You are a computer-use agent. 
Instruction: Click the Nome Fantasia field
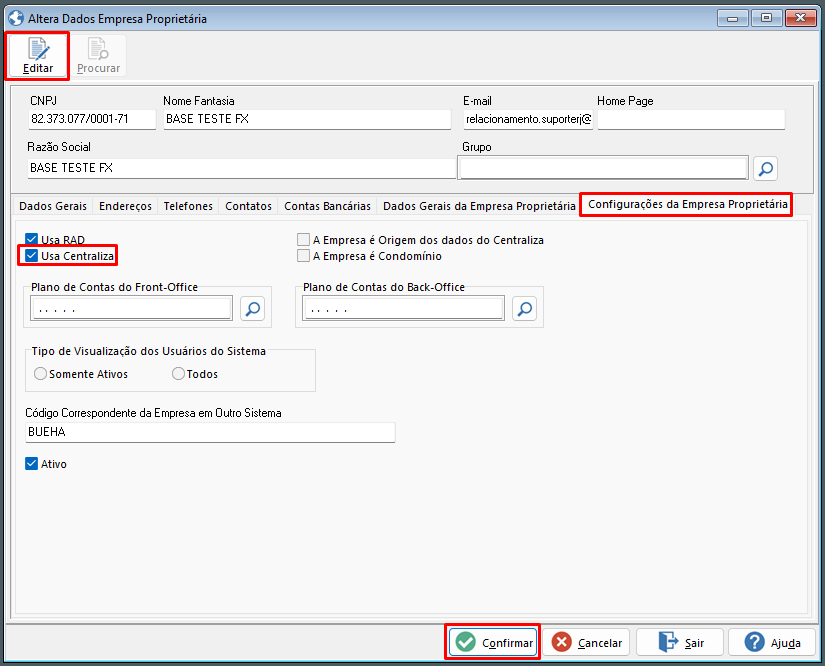click(307, 119)
